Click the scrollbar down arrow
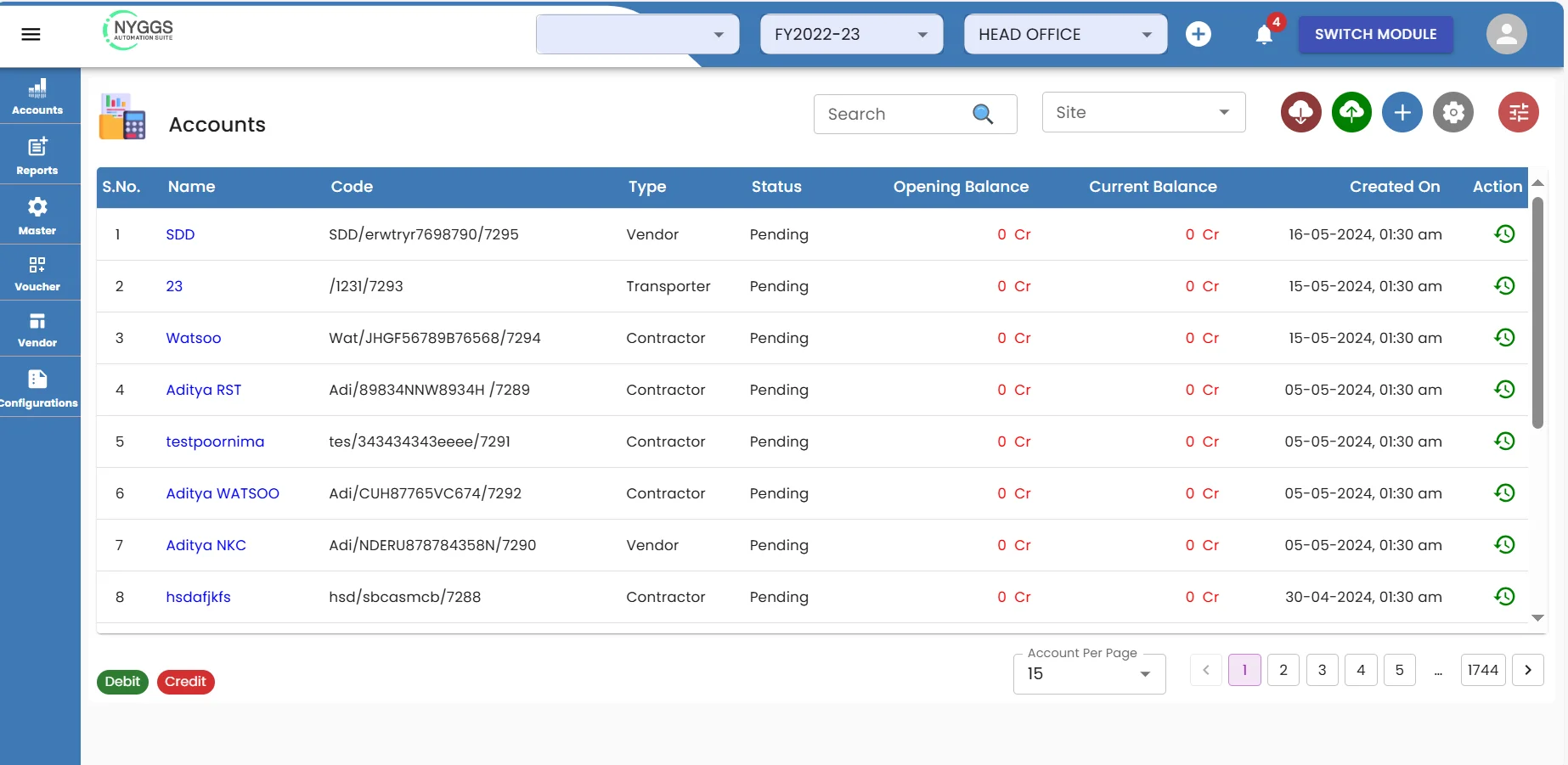Image resolution: width=1568 pixels, height=765 pixels. pos(1537,618)
